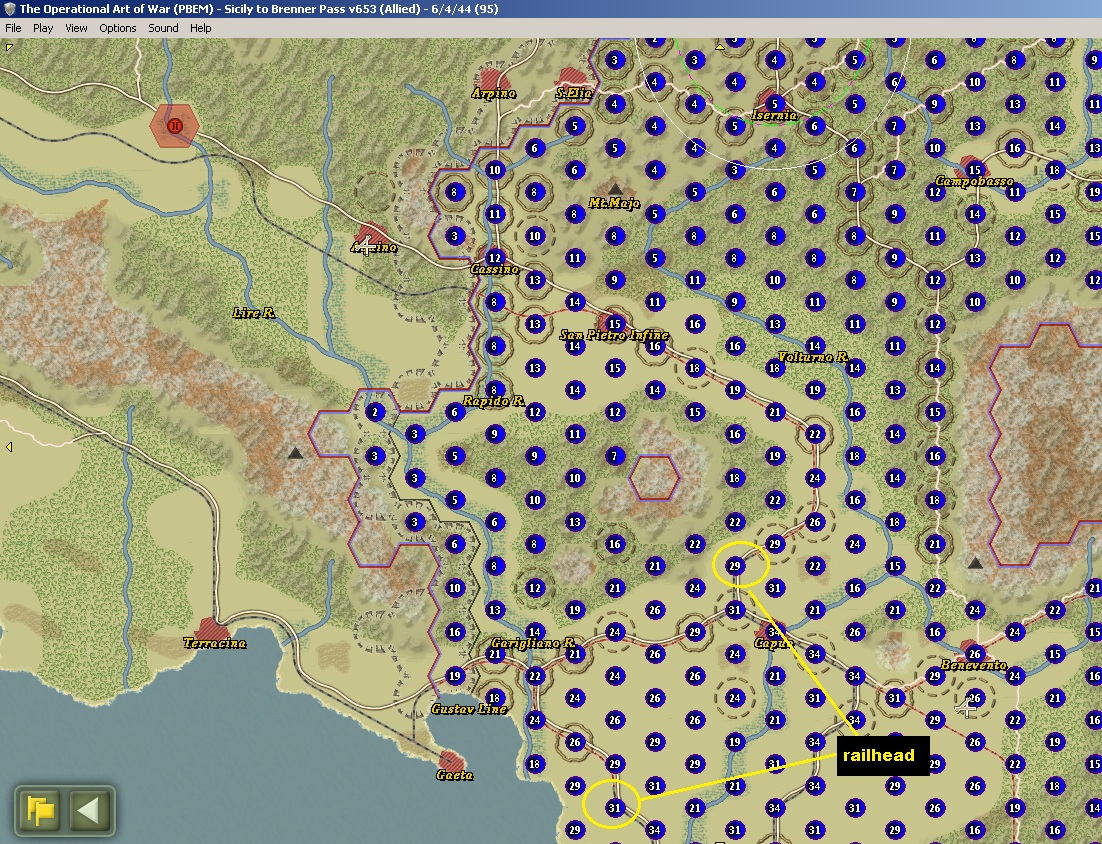Click the Rapido R. river label
Image resolution: width=1102 pixels, height=844 pixels.
coord(493,401)
